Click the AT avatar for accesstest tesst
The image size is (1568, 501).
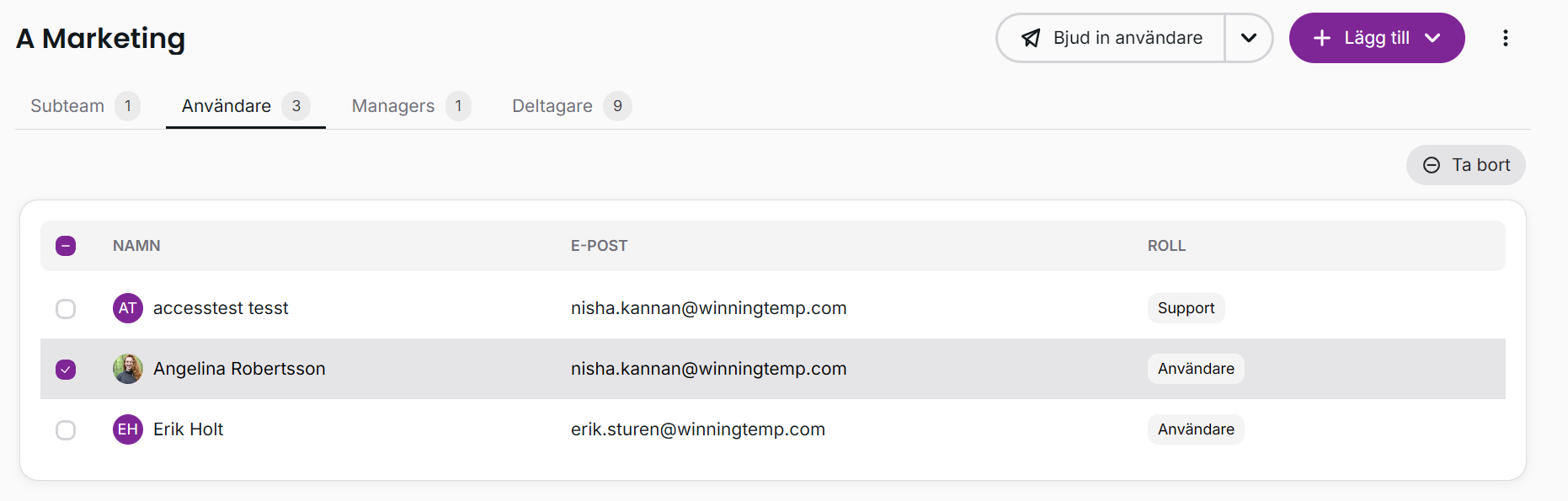pos(127,308)
